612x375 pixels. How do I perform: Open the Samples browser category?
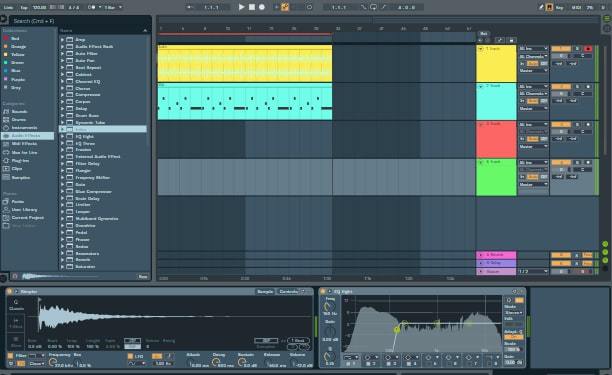point(21,177)
